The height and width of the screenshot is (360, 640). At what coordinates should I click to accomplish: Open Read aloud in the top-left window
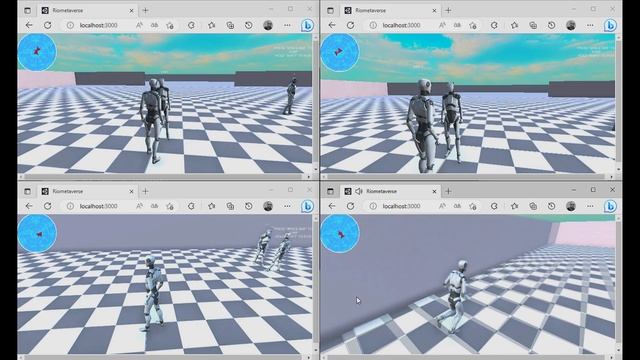pyautogui.click(x=139, y=25)
